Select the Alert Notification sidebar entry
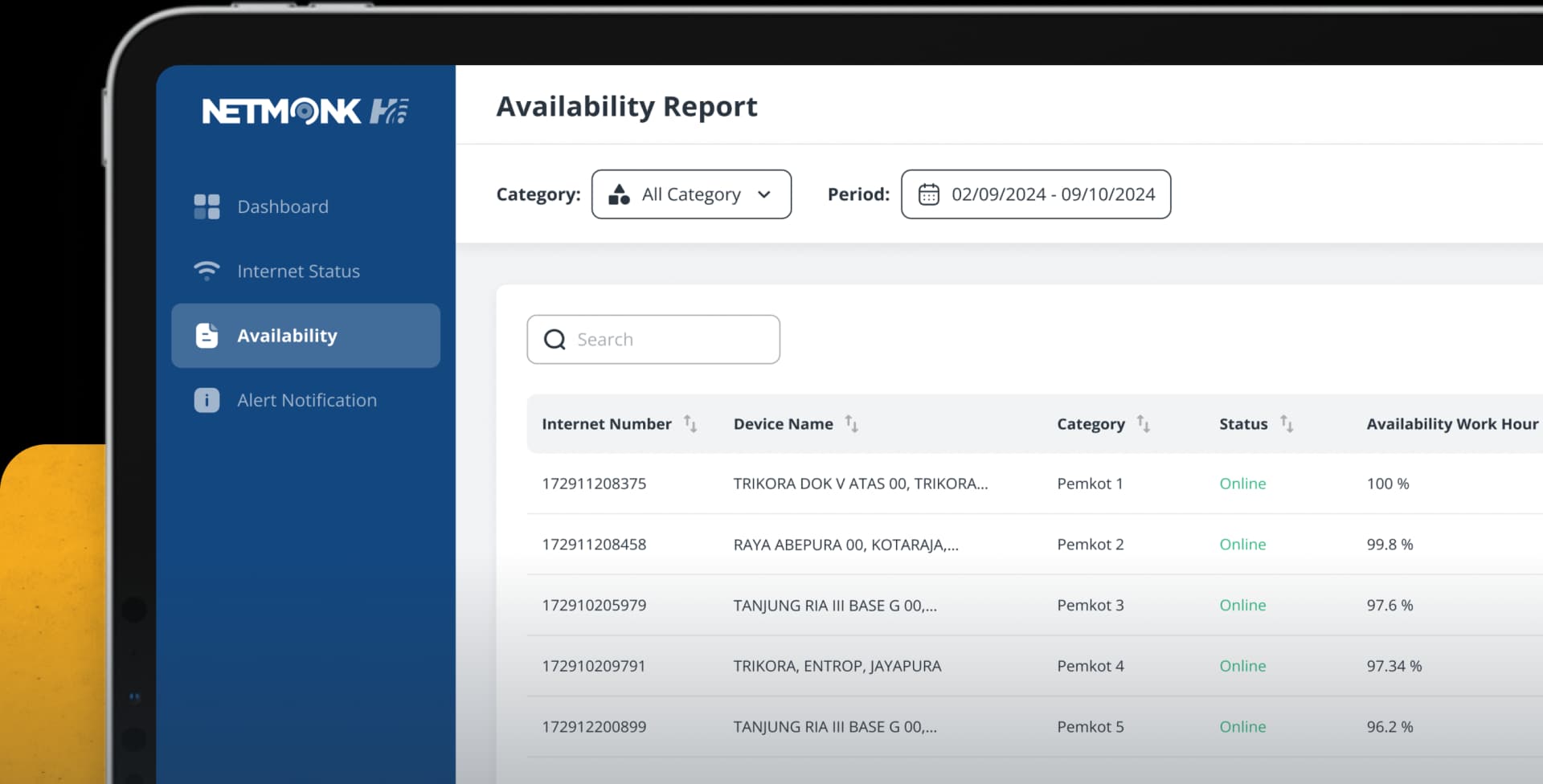Image resolution: width=1543 pixels, height=784 pixels. pos(307,400)
